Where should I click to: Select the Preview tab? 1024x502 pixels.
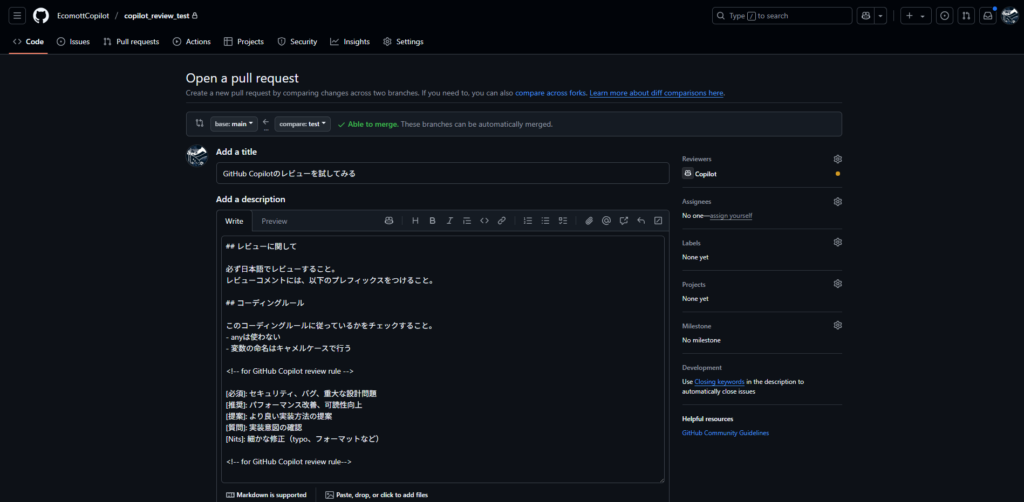click(x=274, y=221)
